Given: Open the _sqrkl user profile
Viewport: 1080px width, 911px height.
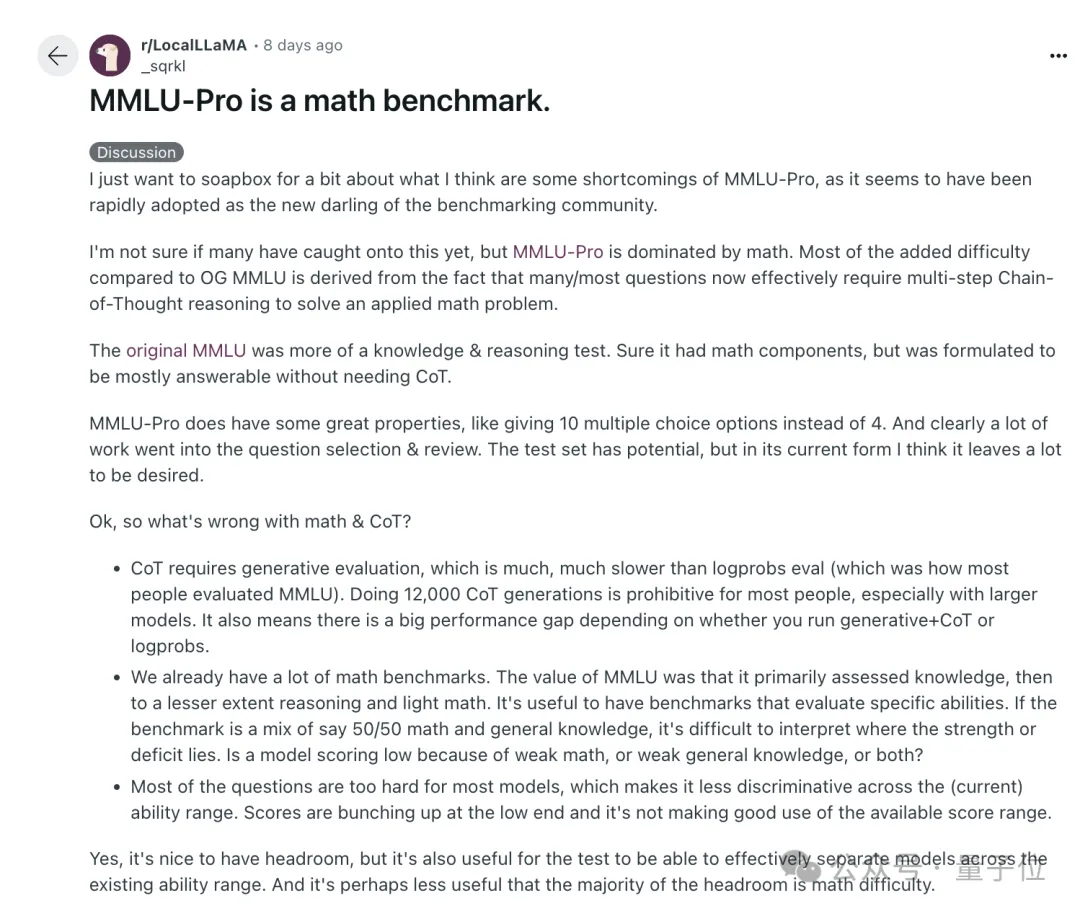Looking at the screenshot, I should click(163, 66).
